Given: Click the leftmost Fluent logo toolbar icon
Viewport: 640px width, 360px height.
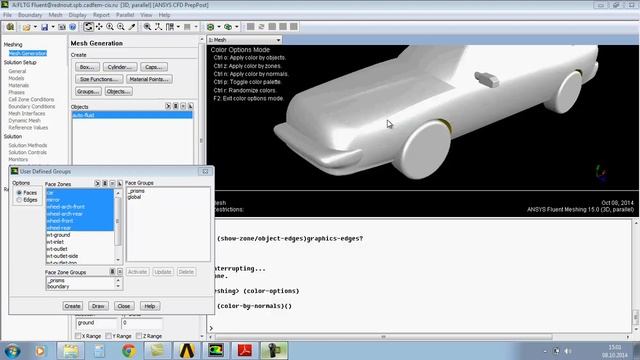Looking at the screenshot, I should tap(10, 27).
